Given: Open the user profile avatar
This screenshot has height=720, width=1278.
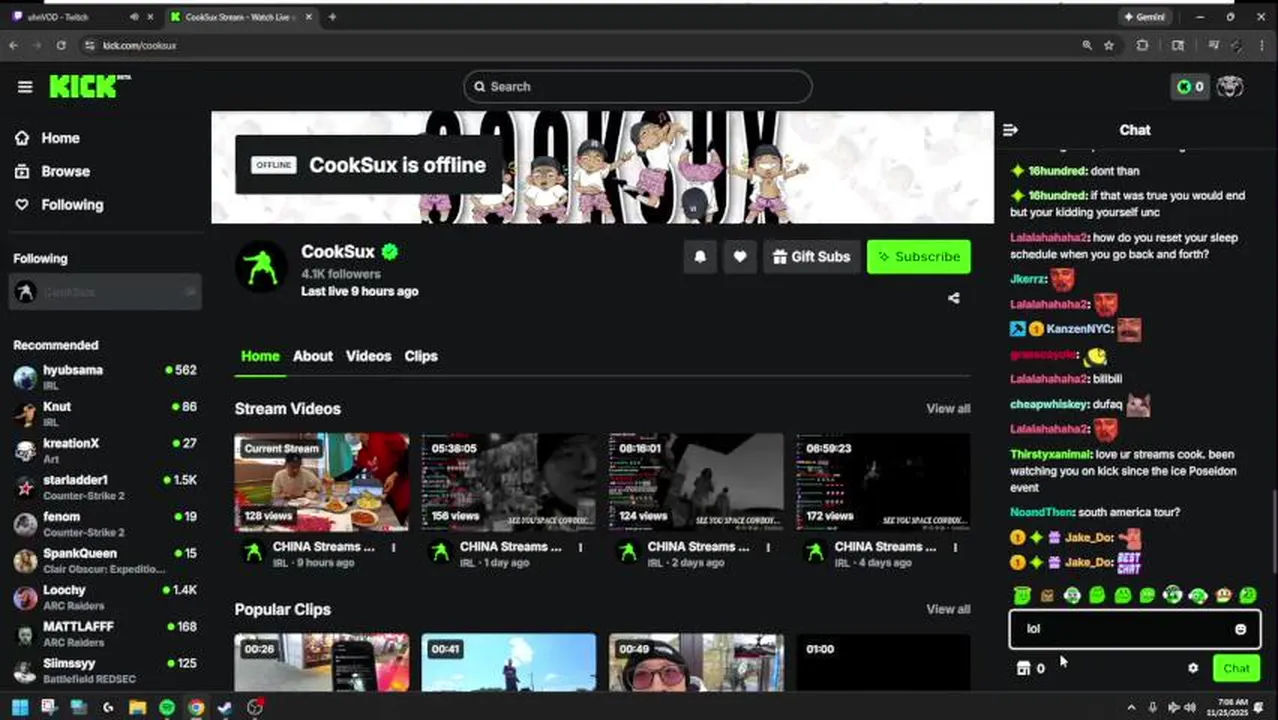Looking at the screenshot, I should [1230, 87].
